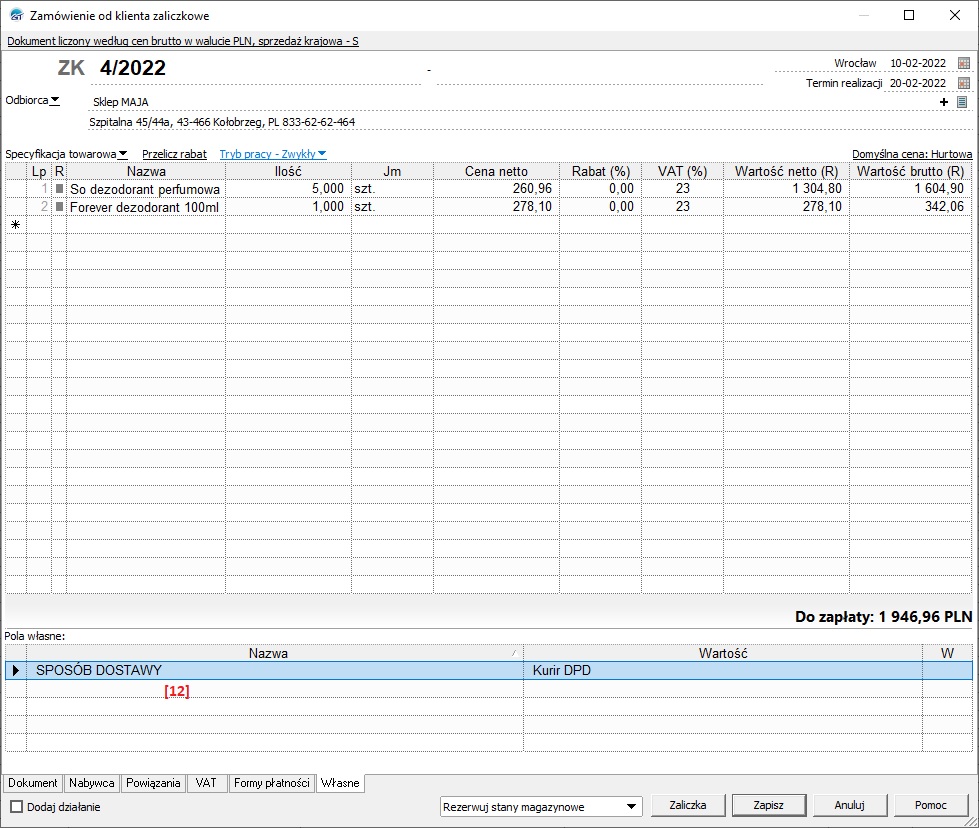
Task: Click the plus icon to add recipient
Action: coord(944,102)
